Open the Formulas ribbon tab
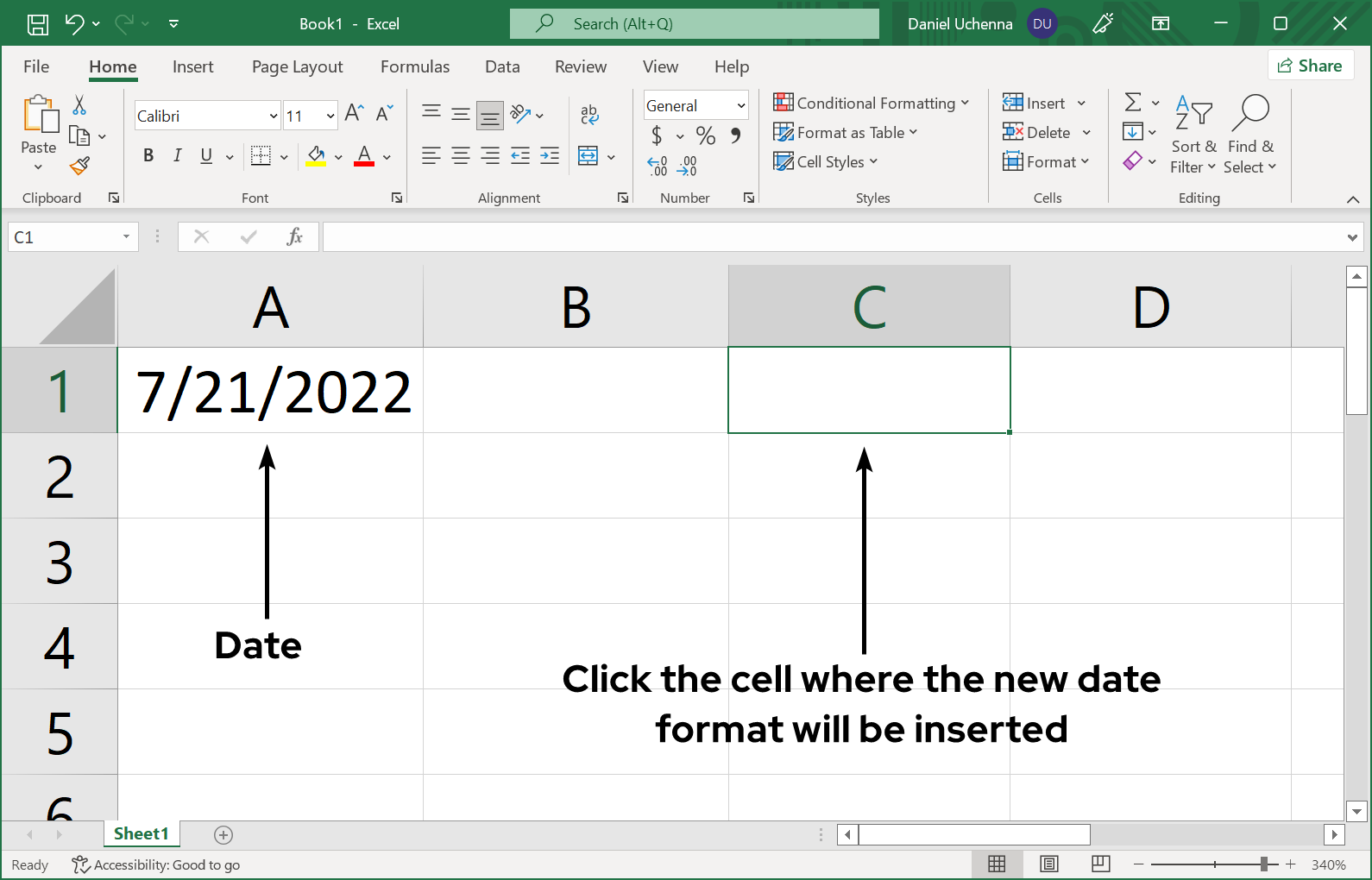The width and height of the screenshot is (1372, 880). pos(414,66)
